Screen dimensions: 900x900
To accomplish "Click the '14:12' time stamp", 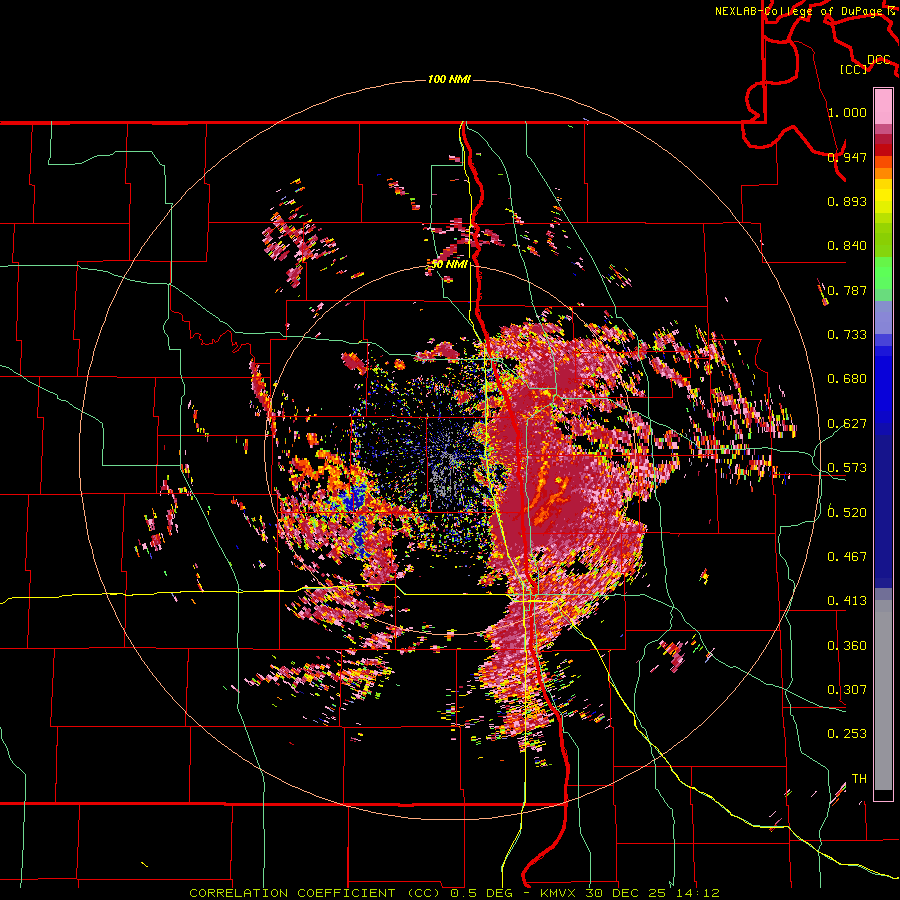I will (696, 893).
